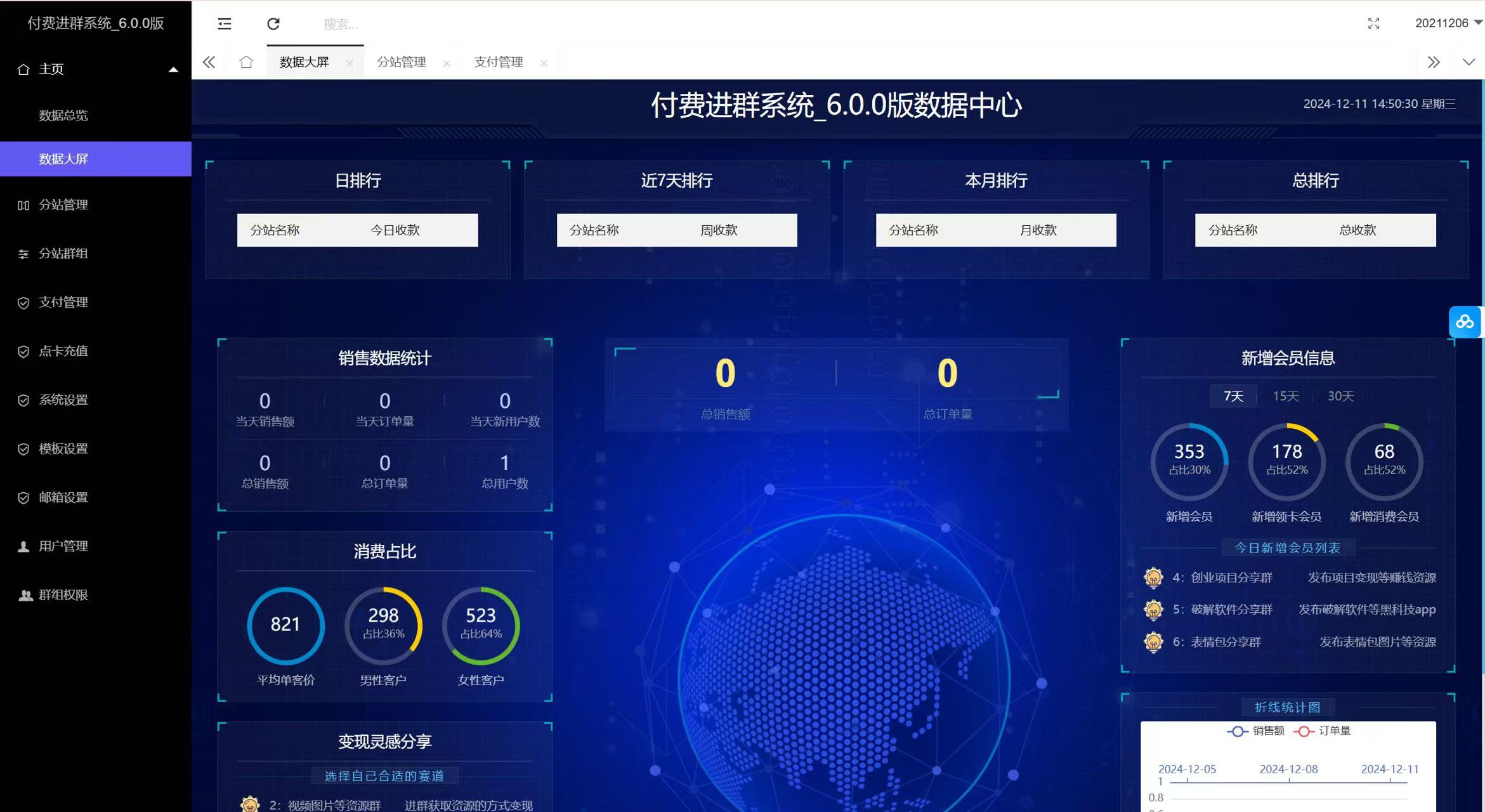This screenshot has width=1485, height=812.
Task: Switch to the 数据大屏 tab
Action: tap(304, 62)
